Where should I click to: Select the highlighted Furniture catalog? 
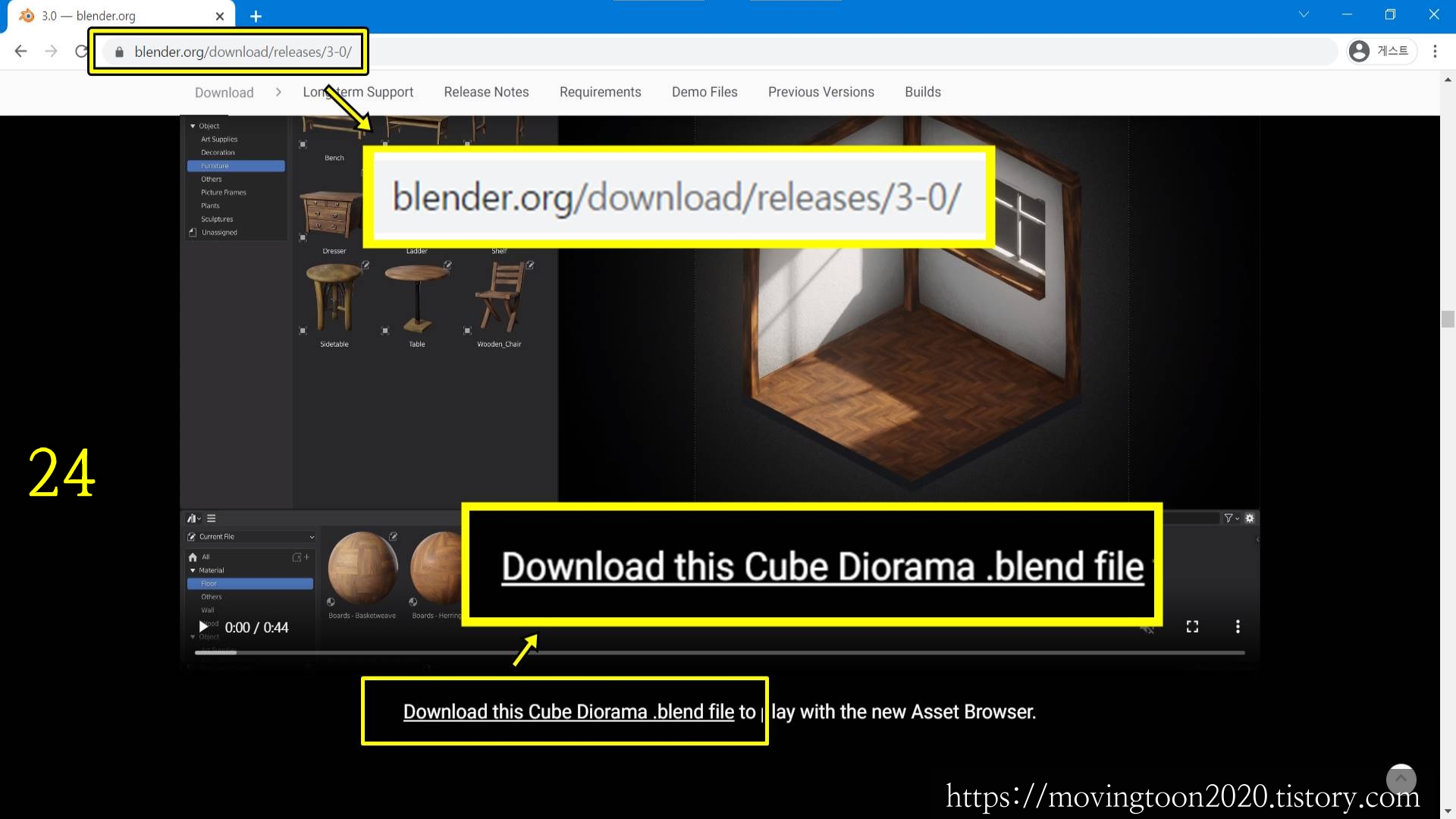(236, 166)
